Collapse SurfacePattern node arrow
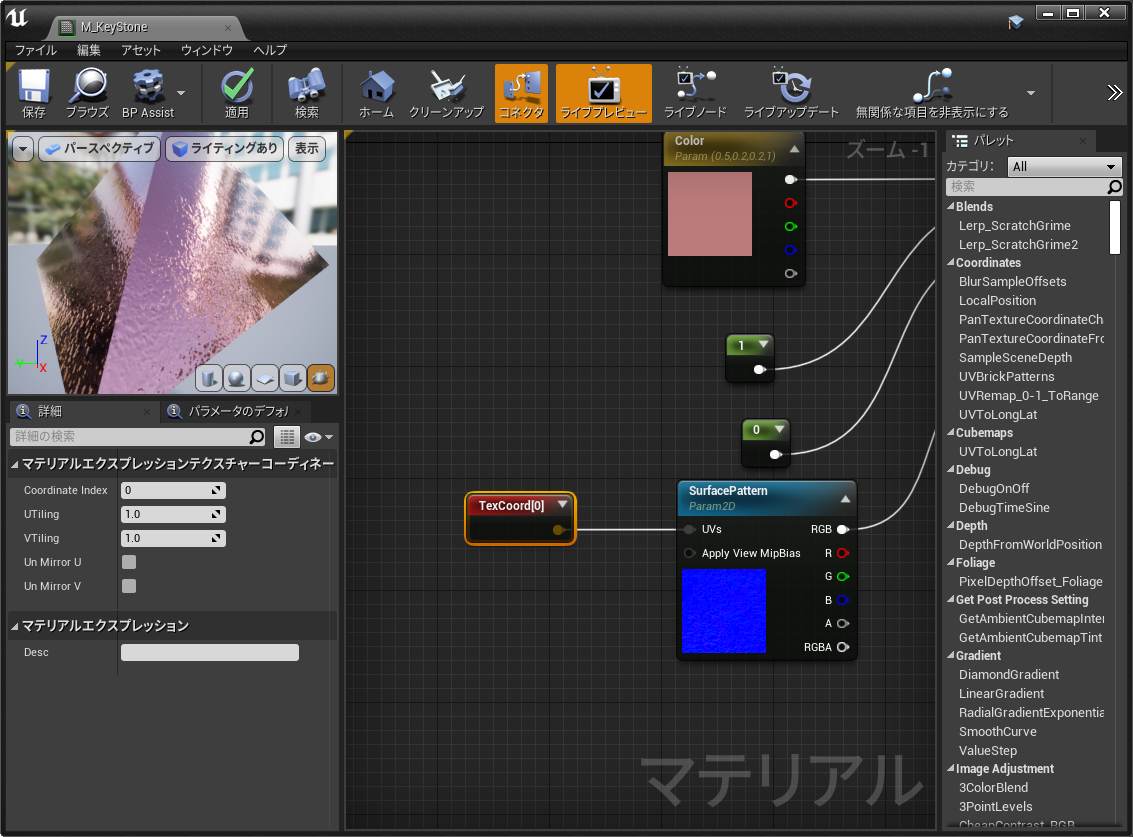 [x=845, y=499]
